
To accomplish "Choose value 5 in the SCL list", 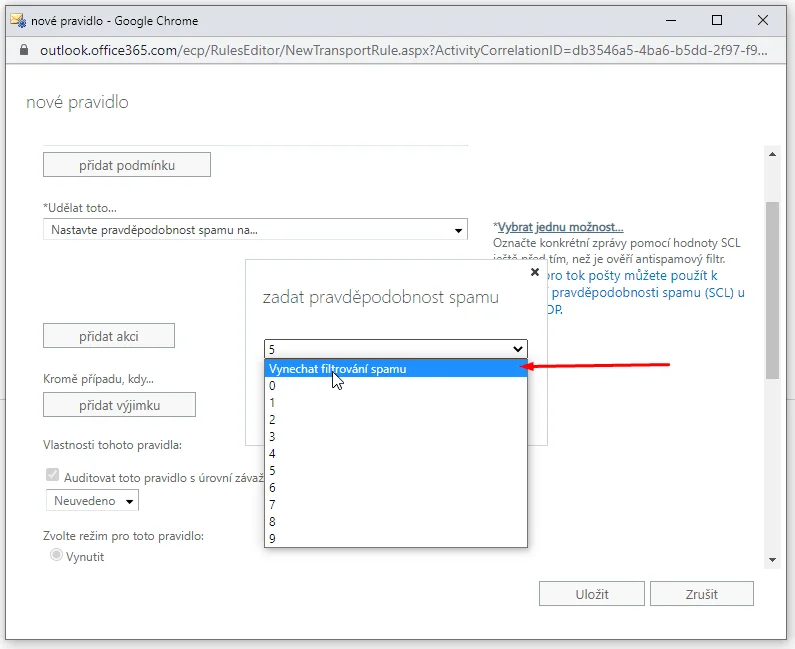I will pos(396,471).
